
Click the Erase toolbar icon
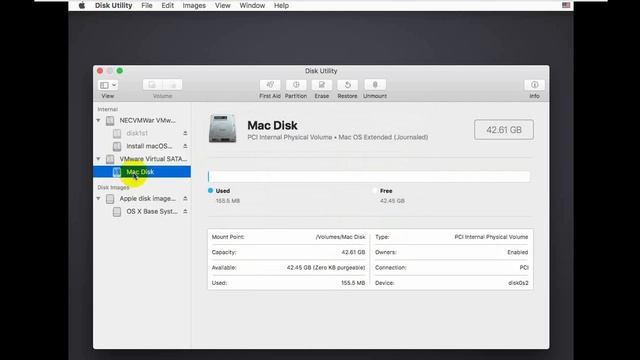pyautogui.click(x=322, y=85)
